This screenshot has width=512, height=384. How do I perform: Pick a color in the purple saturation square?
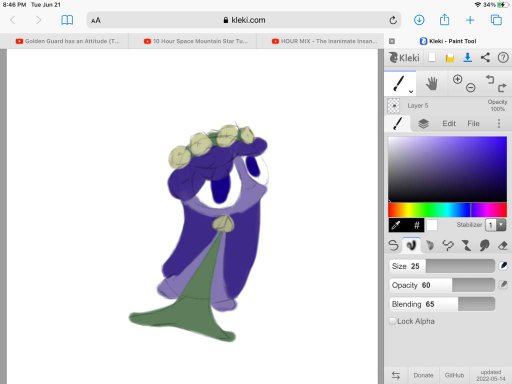tap(447, 169)
